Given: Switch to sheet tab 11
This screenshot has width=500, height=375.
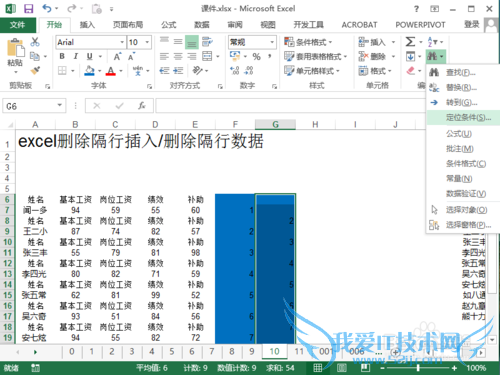Looking at the screenshot, I should click(x=299, y=352).
